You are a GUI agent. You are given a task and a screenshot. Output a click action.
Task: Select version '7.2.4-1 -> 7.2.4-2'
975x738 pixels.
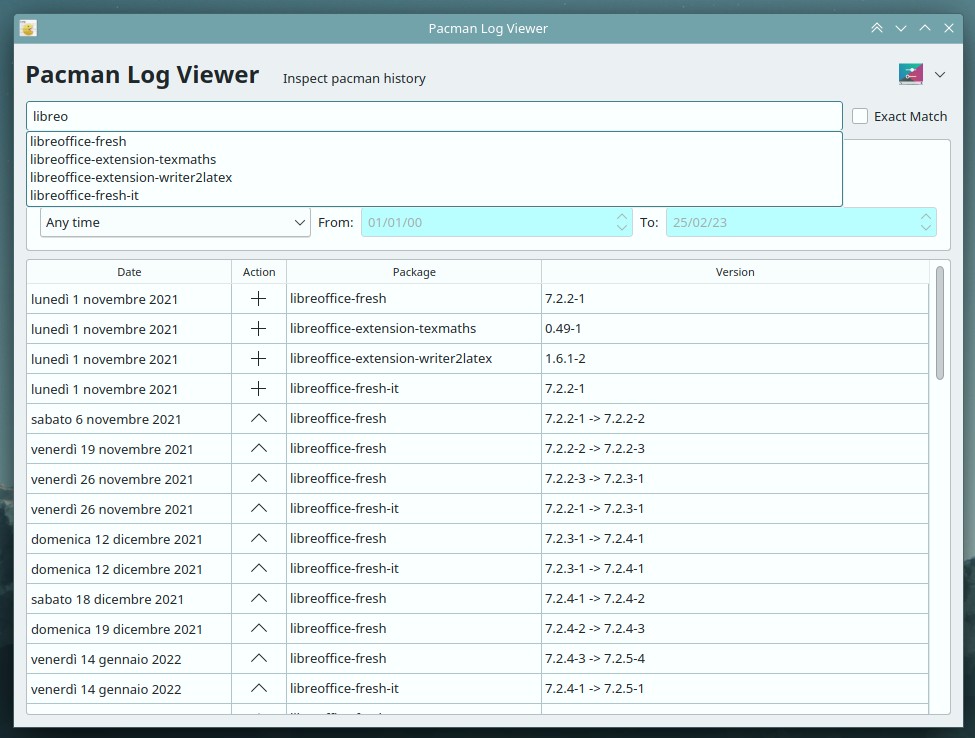(x=735, y=598)
